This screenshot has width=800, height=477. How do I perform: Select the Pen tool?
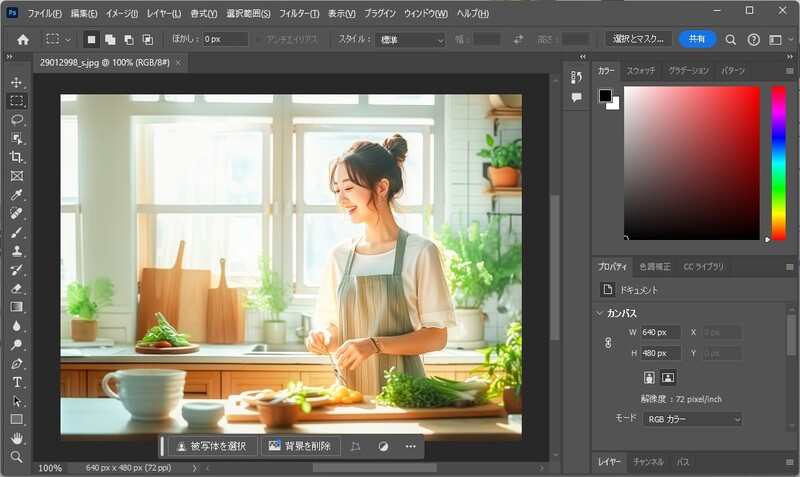16,364
